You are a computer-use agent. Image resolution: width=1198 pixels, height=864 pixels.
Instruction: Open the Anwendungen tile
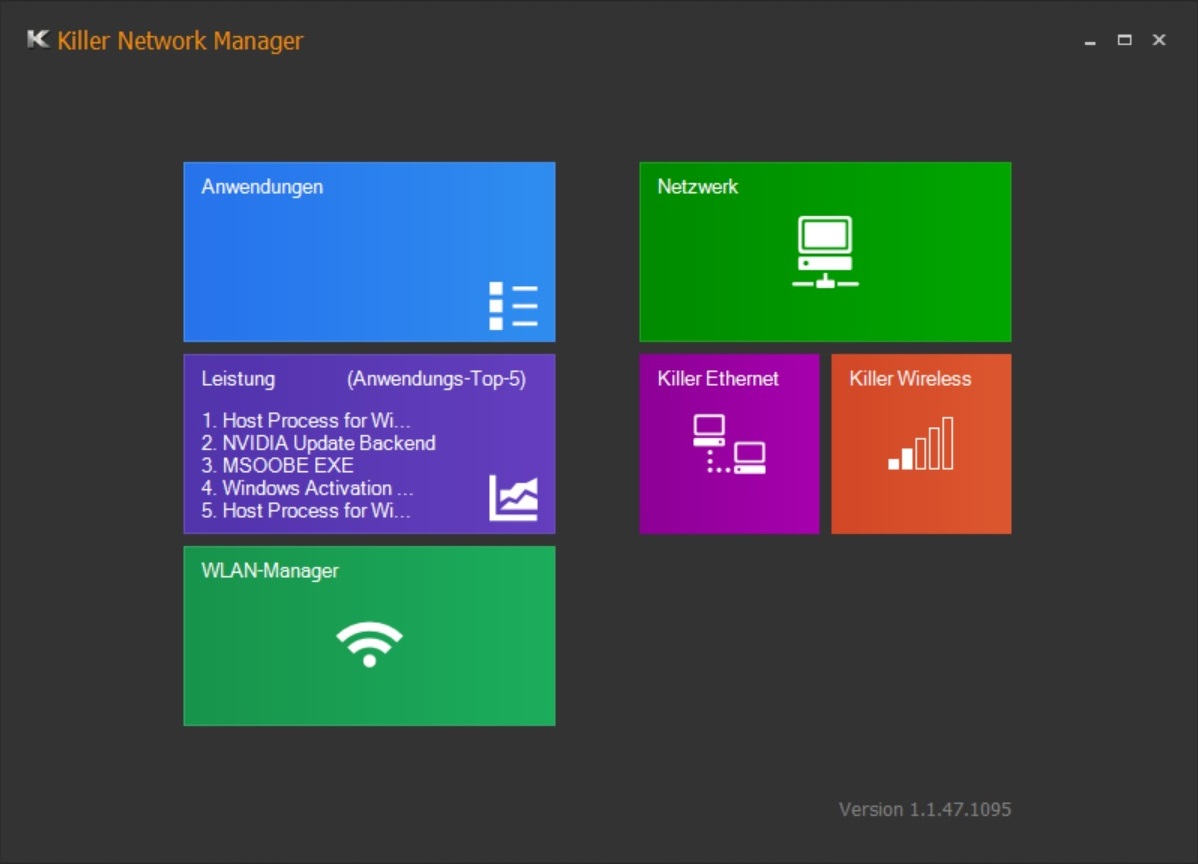click(x=369, y=251)
